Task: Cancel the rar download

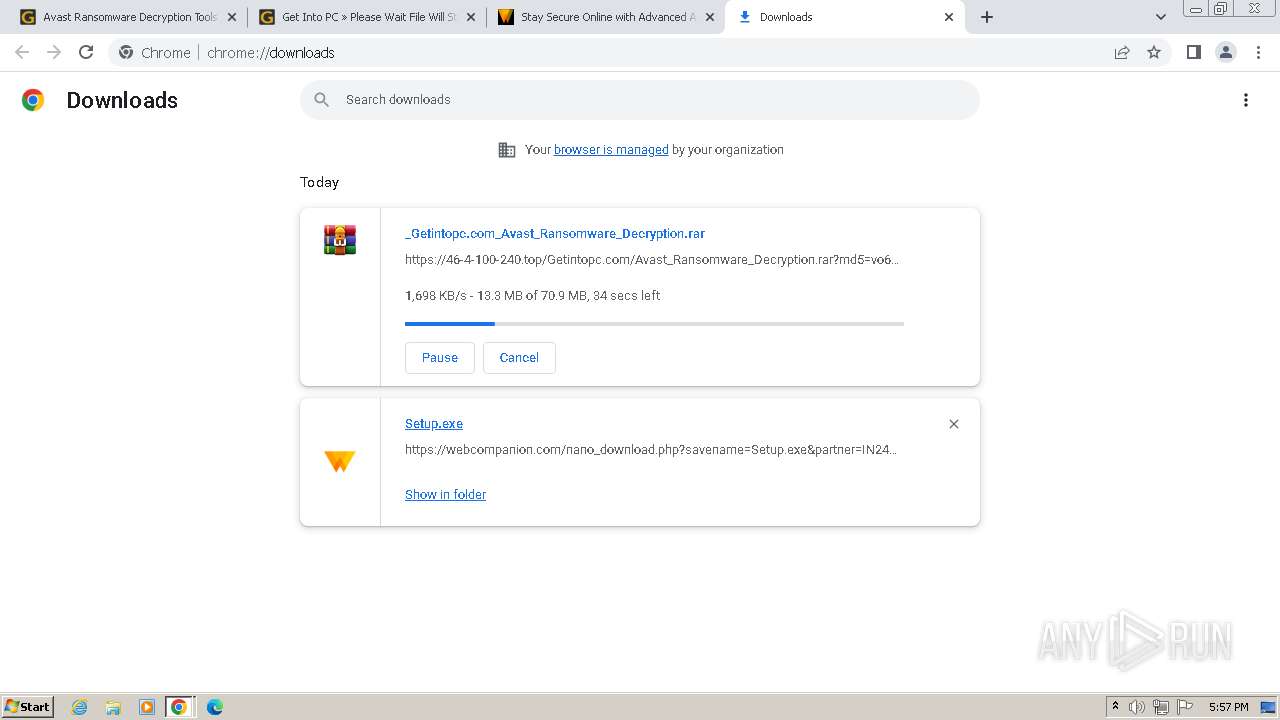Action: (x=519, y=358)
